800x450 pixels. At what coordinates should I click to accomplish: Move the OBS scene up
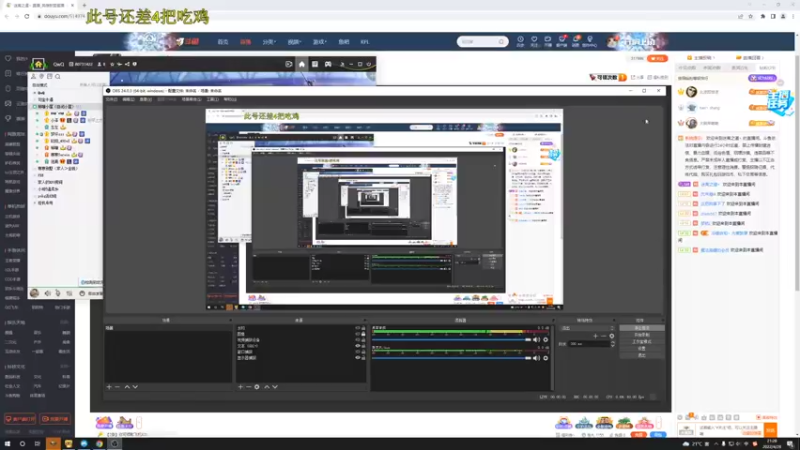point(127,387)
